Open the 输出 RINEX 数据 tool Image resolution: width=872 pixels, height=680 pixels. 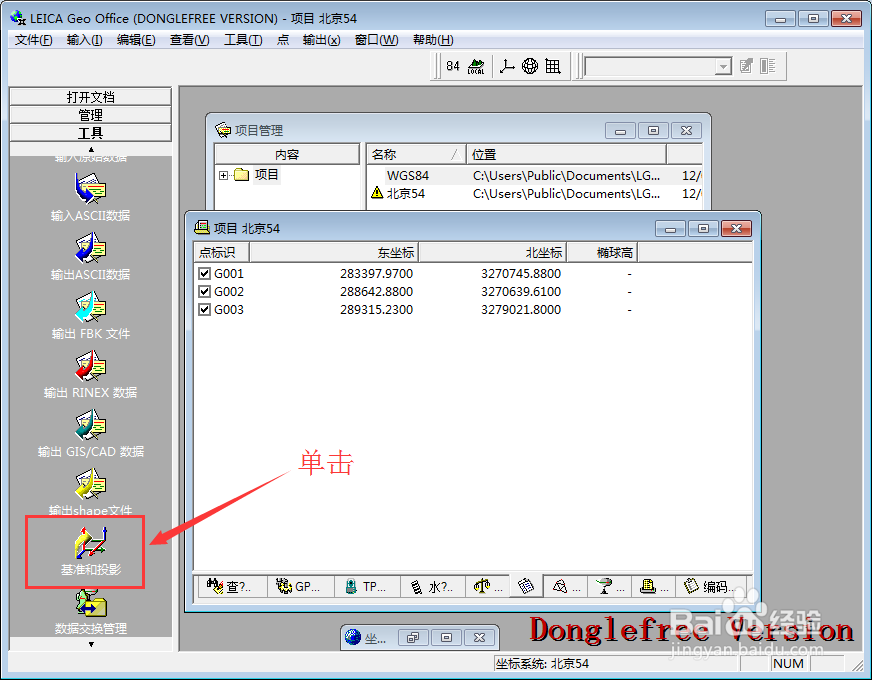click(90, 374)
